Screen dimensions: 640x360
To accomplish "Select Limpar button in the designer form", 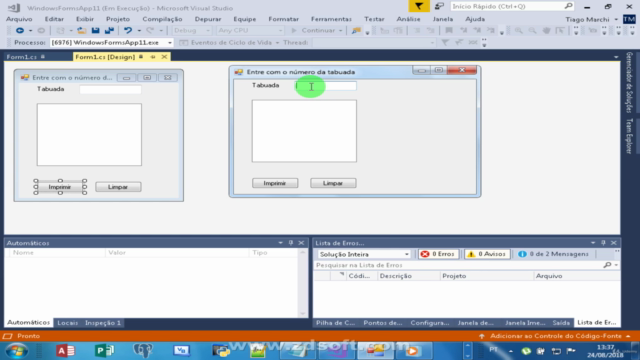I will tap(118, 187).
